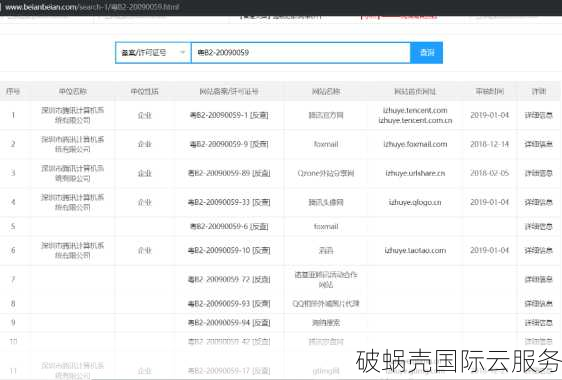Select license number 粤B2-20090059-9 [反查]
Viewport: 562px width, 380px height.
point(229,144)
